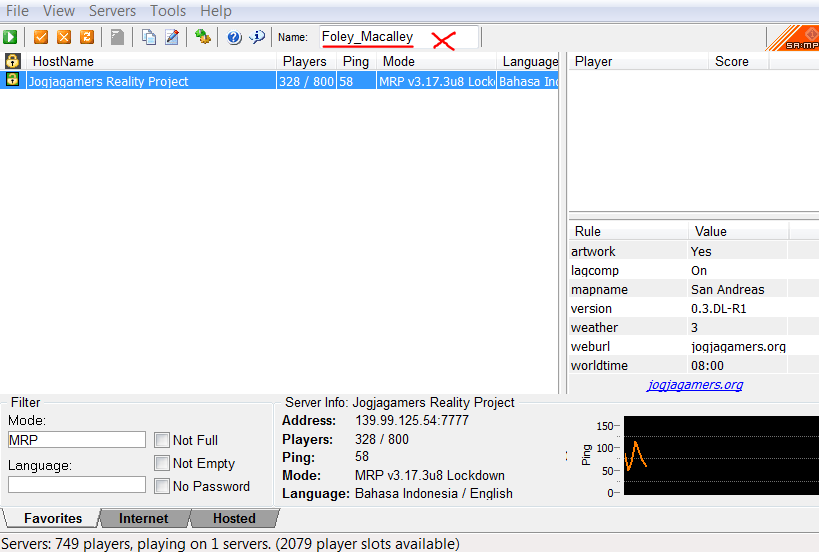Click the MRP v3.17.3u8 mode cell in row
The image size is (819, 553).
[x=436, y=81]
